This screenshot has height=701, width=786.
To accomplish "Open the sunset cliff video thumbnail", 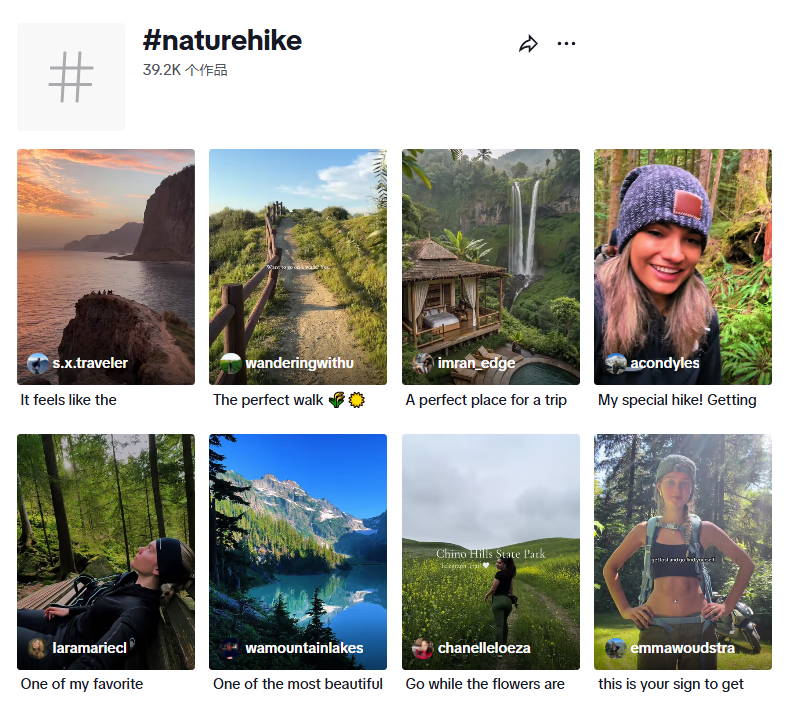I will click(105, 250).
